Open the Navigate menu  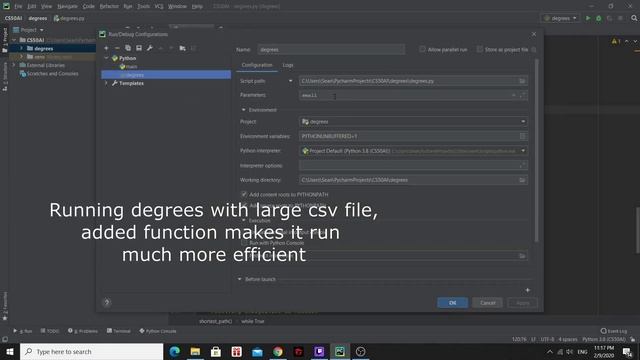coord(67,7)
